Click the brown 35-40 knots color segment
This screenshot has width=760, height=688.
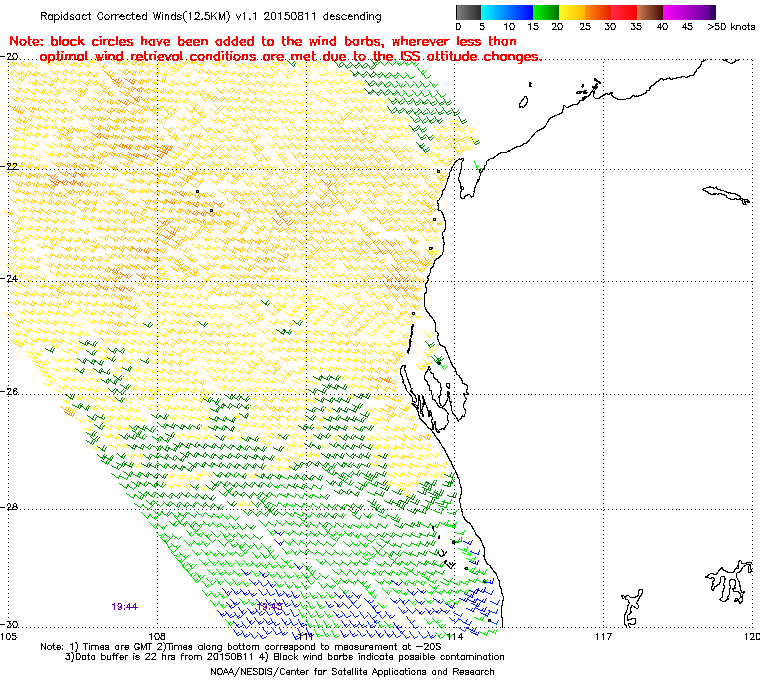point(650,12)
